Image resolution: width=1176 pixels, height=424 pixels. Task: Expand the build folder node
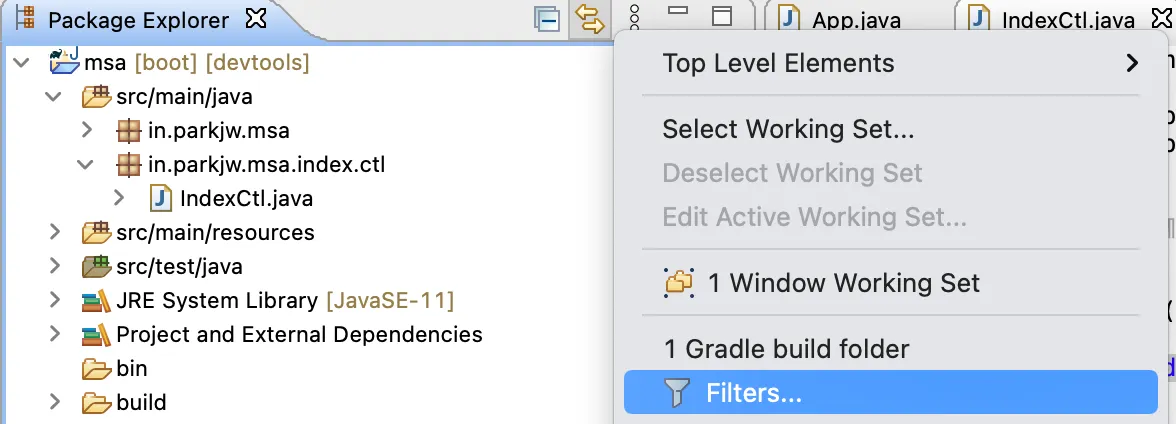(53, 402)
